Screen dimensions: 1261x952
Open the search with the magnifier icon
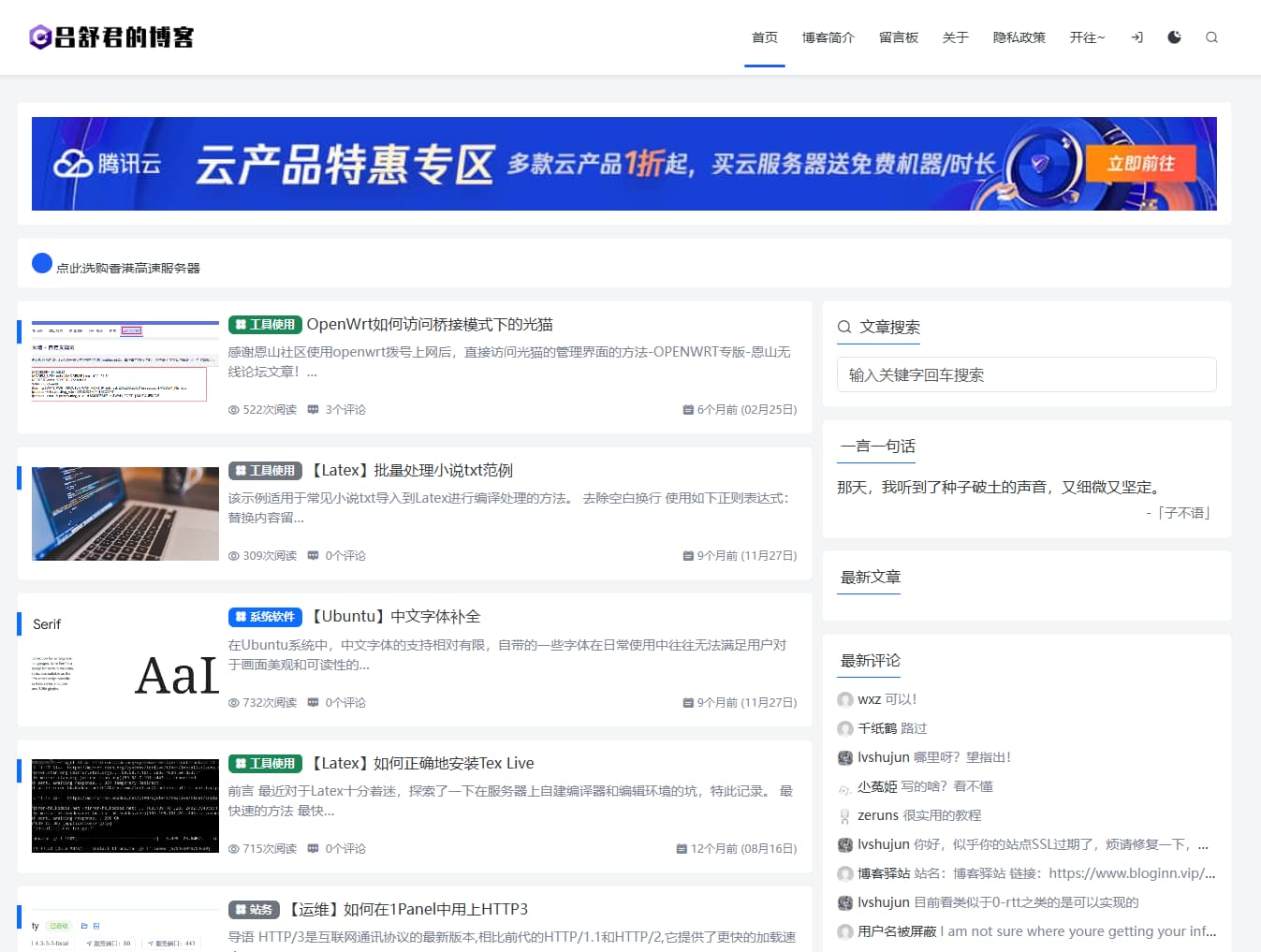click(x=1211, y=37)
